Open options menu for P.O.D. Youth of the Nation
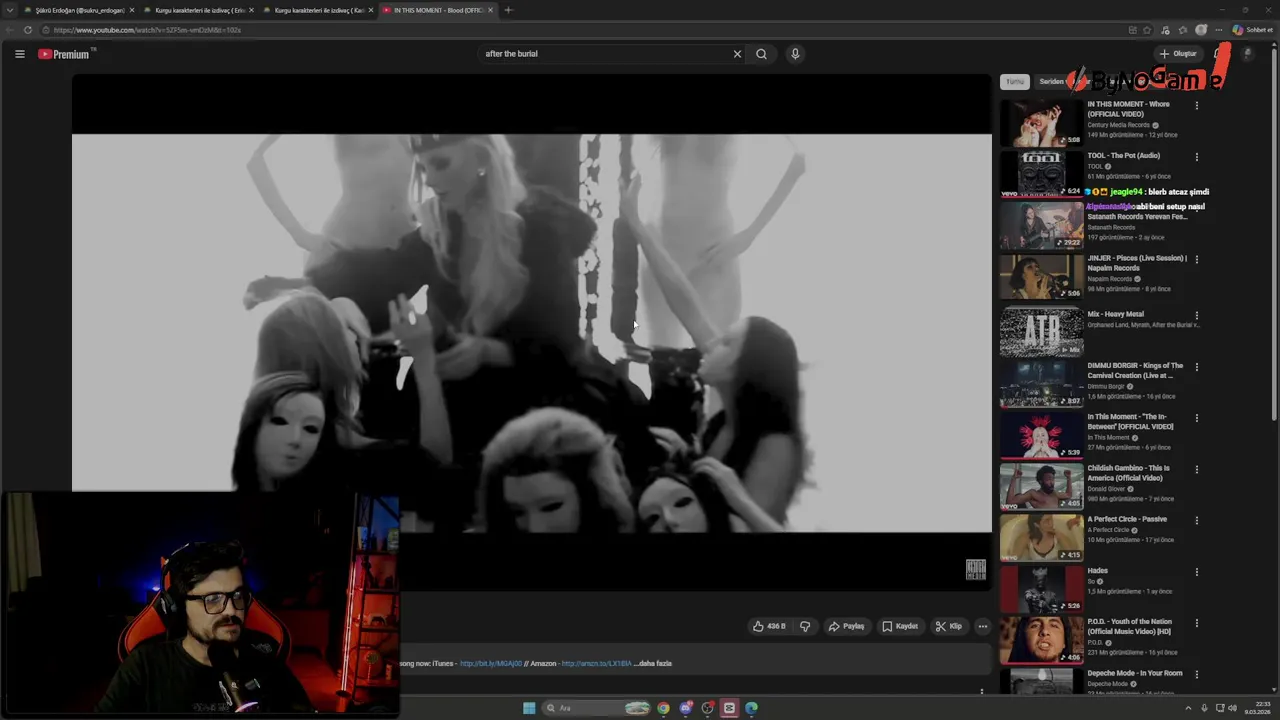The image size is (1280, 720). (x=1197, y=623)
